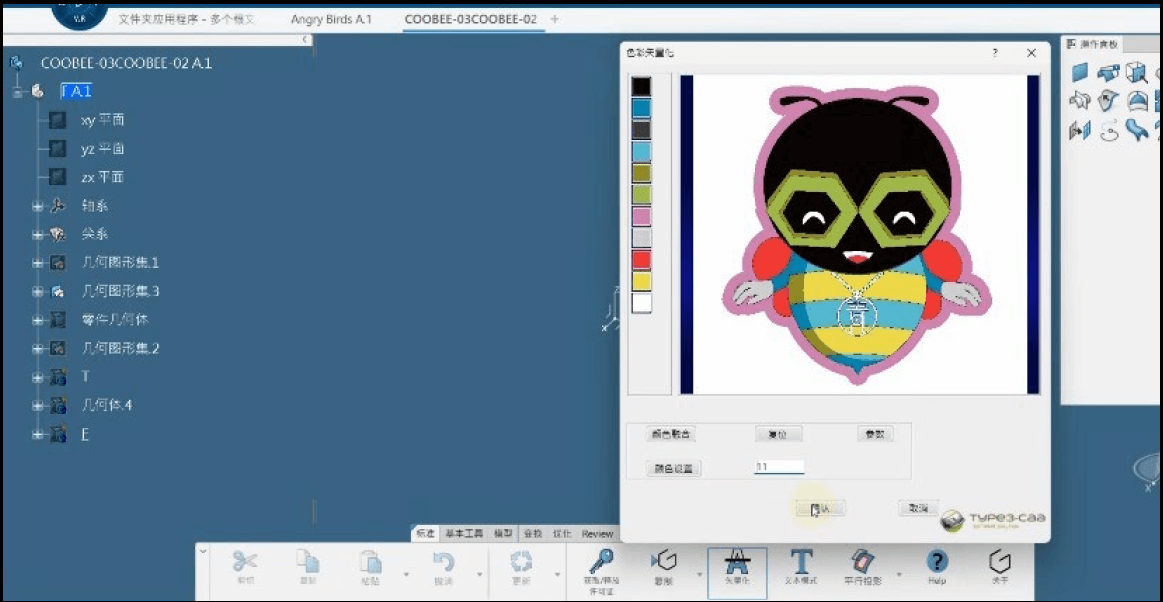Click the Paste clipboard icon in the bottom toolbar
Screen dimensions: 1163x602
click(x=370, y=562)
